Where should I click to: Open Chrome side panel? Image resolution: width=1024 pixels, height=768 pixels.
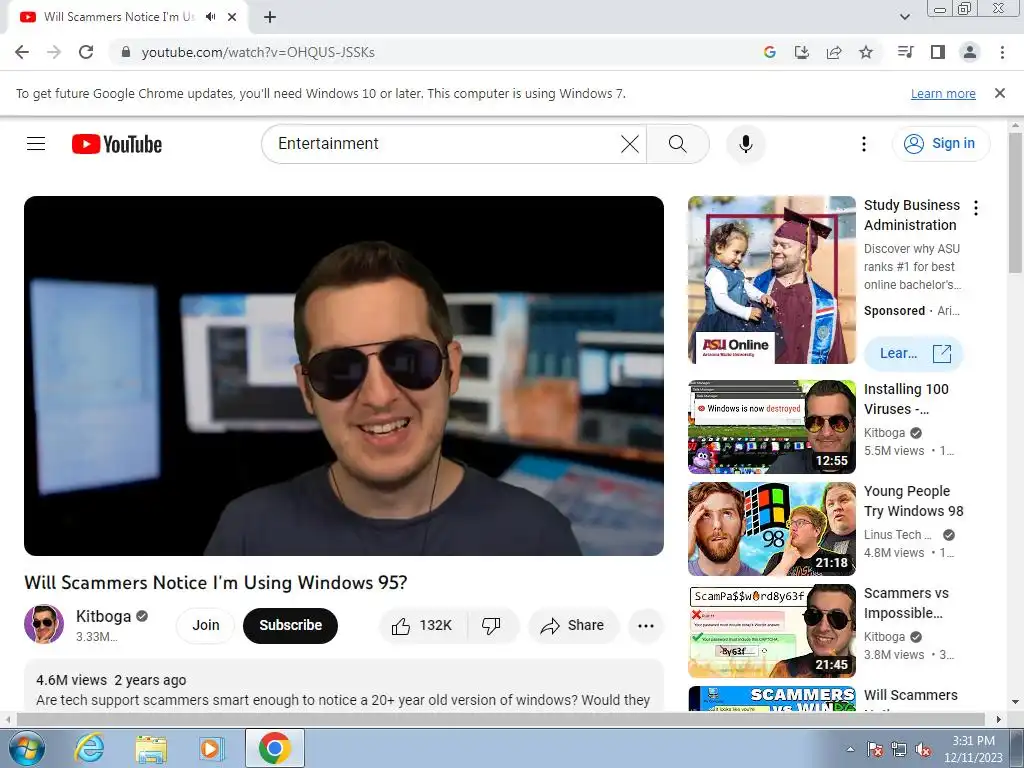tap(938, 52)
